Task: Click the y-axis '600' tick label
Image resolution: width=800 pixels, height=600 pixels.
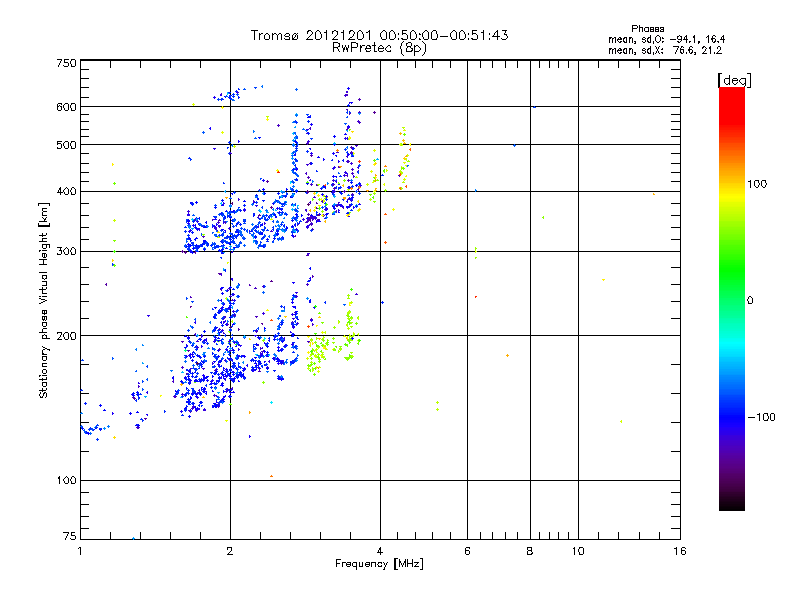Action: coord(67,107)
